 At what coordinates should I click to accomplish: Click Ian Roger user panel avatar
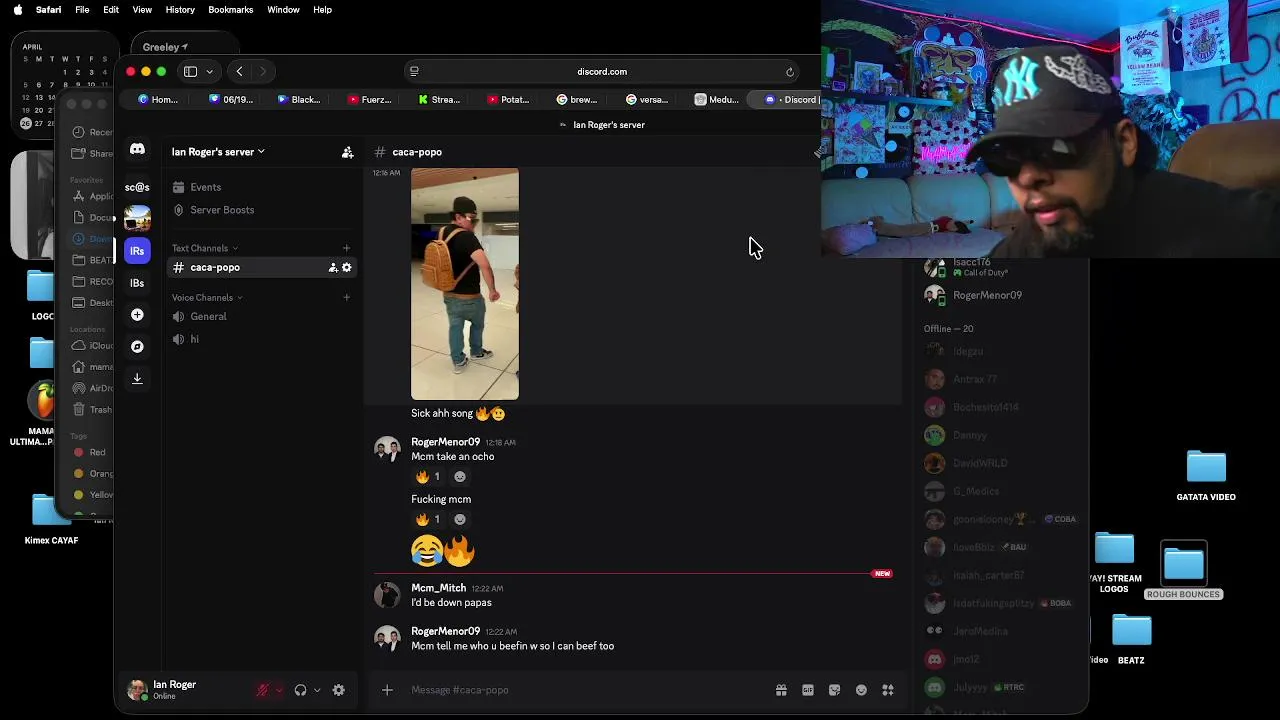pos(138,690)
